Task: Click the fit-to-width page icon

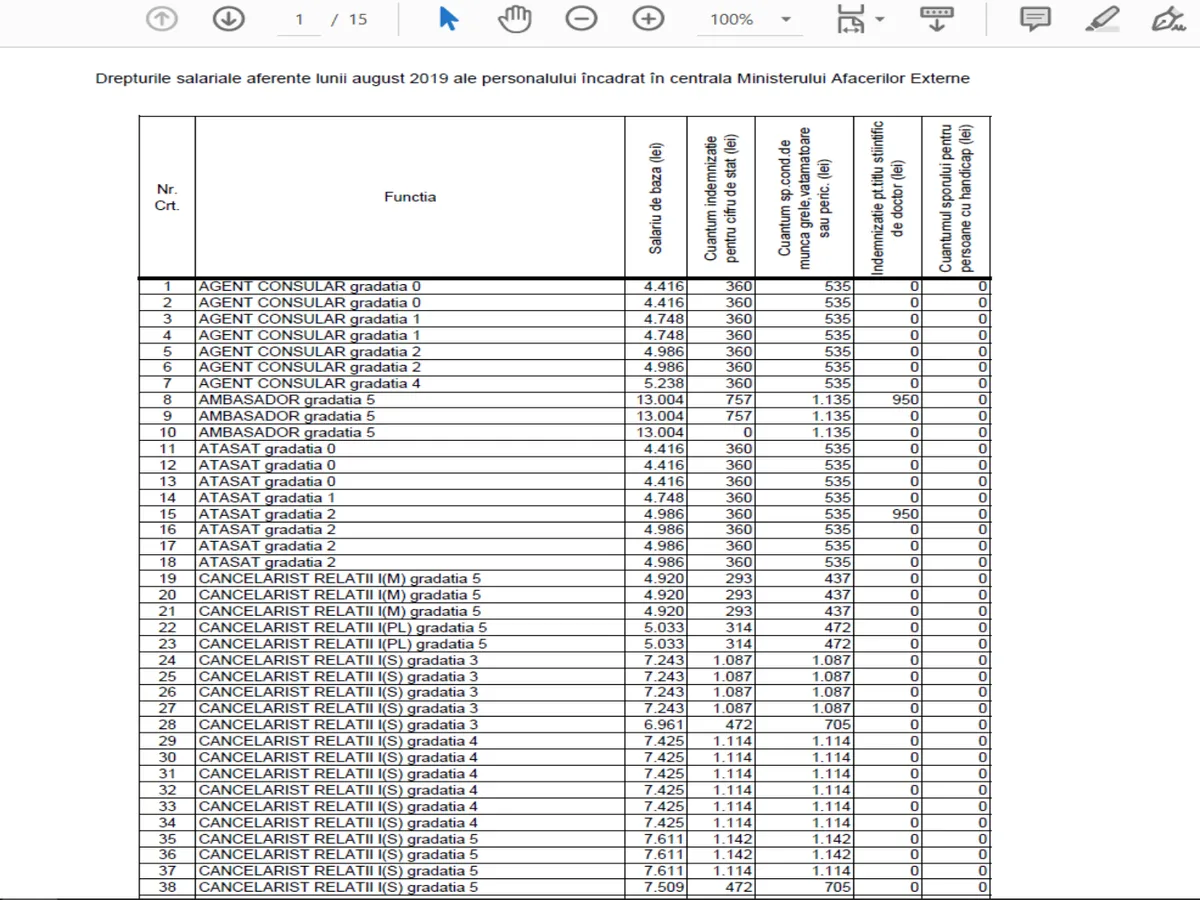Action: coord(850,19)
